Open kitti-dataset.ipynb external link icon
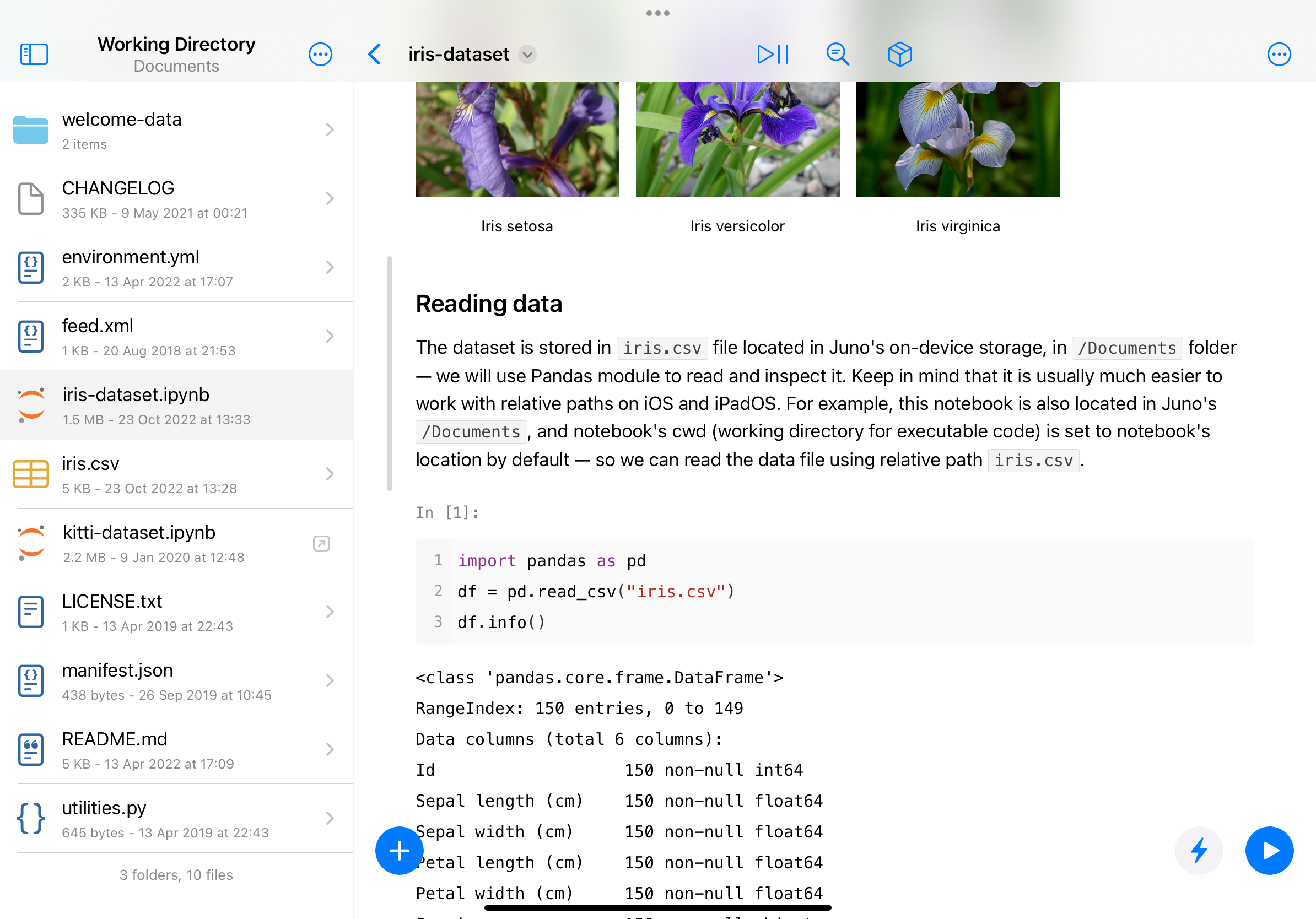The image size is (1316, 919). click(x=321, y=543)
